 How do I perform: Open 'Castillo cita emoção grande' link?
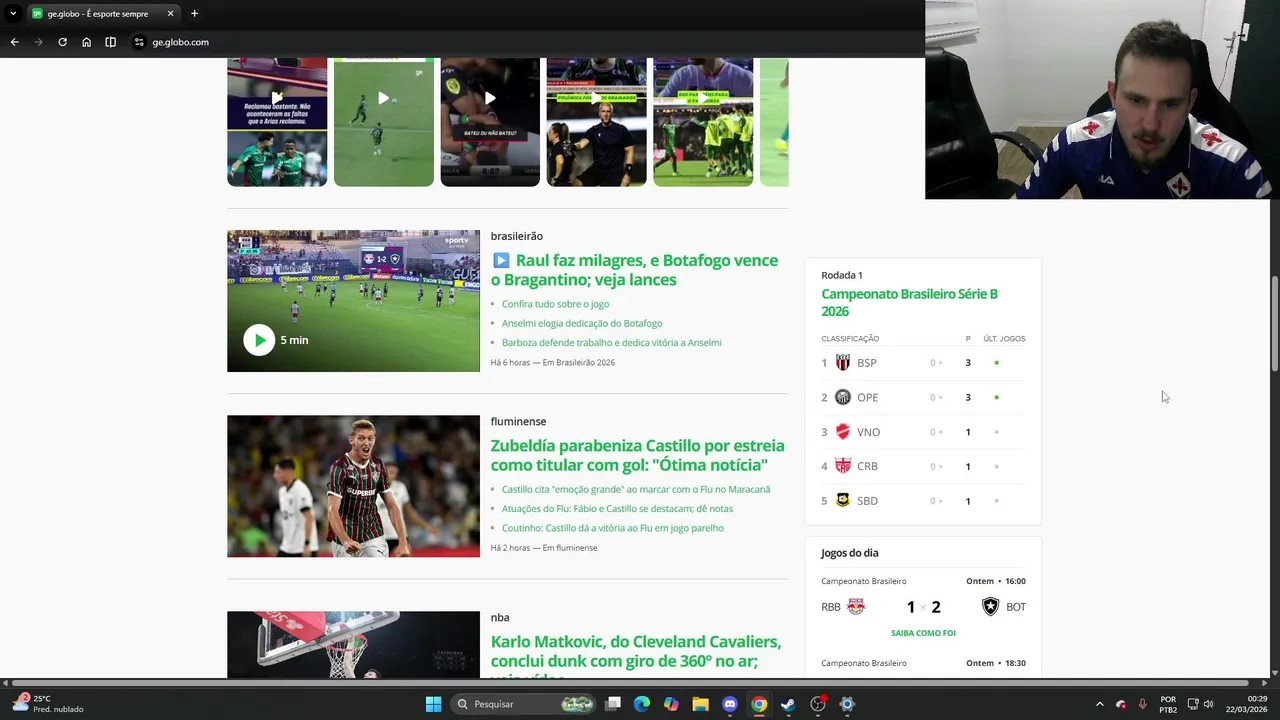tap(636, 489)
